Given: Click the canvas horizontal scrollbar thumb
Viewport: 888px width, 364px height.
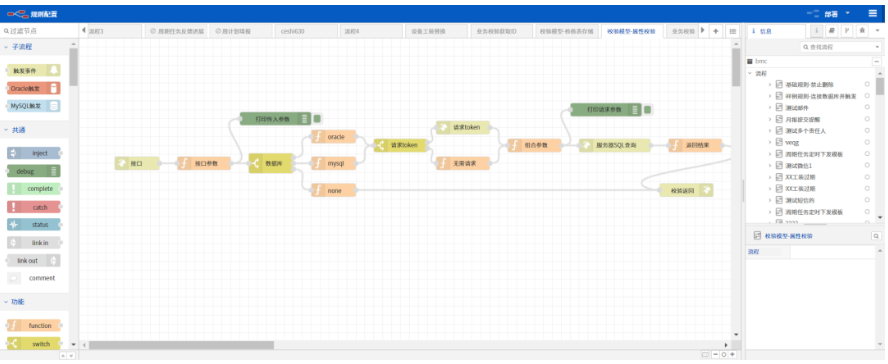Looking at the screenshot, I should pos(181,345).
